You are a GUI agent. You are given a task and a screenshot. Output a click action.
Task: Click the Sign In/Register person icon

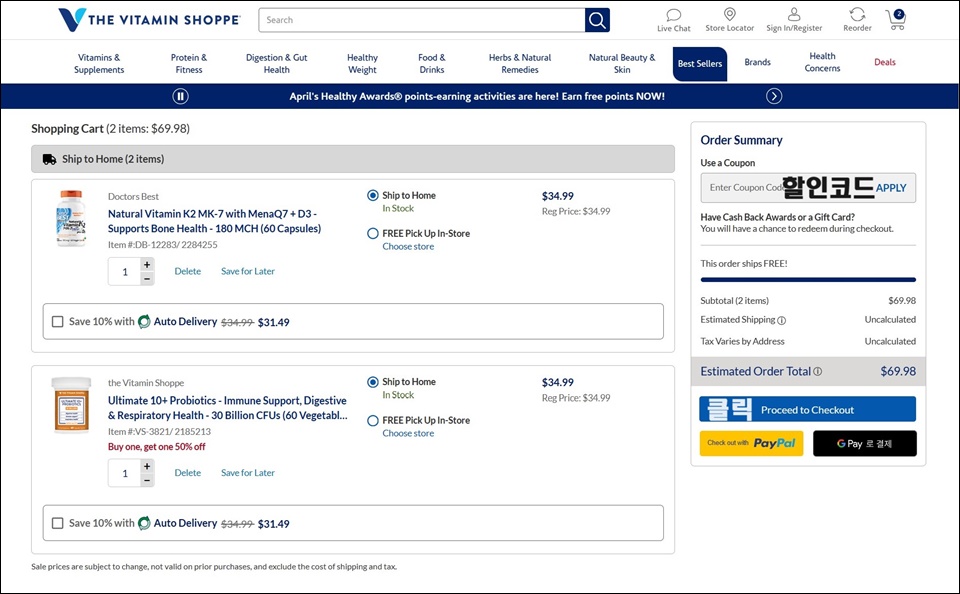(x=794, y=14)
